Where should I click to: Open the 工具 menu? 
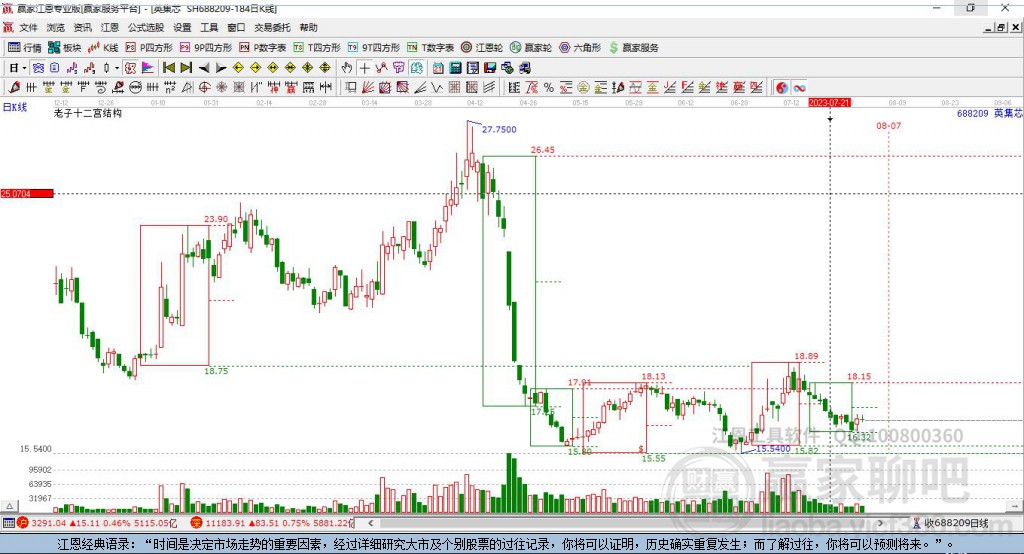pos(209,27)
